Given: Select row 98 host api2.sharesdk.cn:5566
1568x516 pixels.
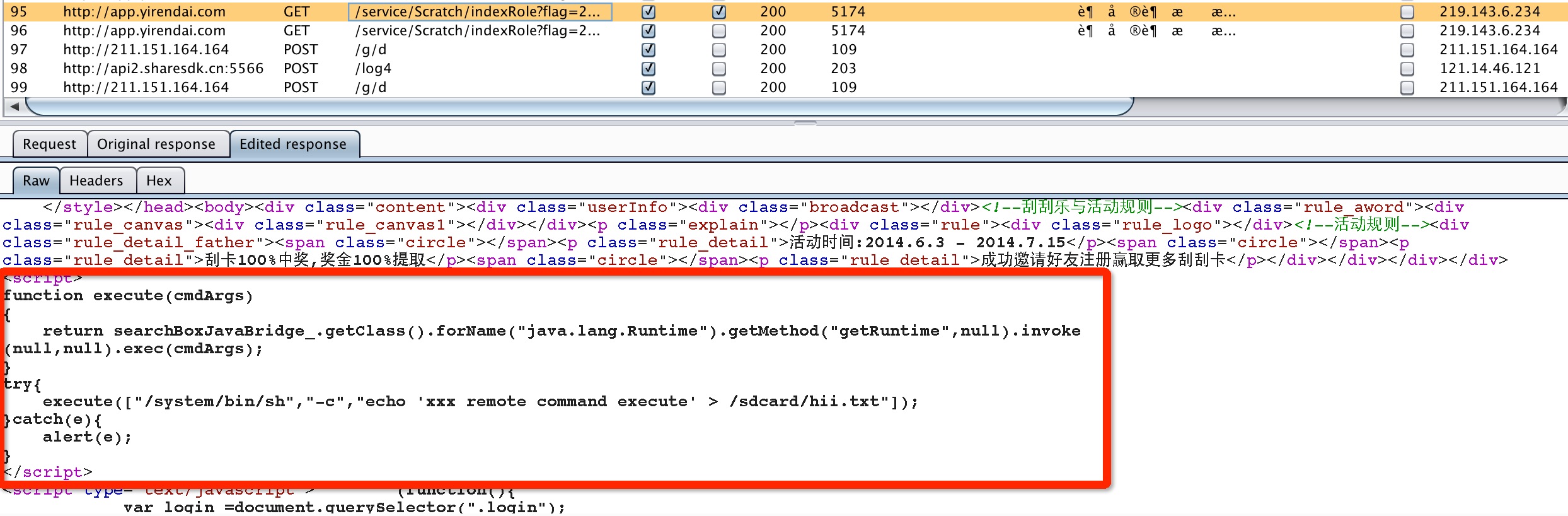Looking at the screenshot, I should click(x=163, y=69).
